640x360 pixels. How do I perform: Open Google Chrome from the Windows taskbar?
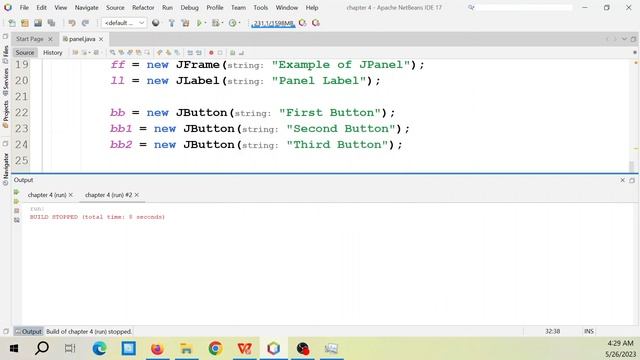(x=216, y=349)
